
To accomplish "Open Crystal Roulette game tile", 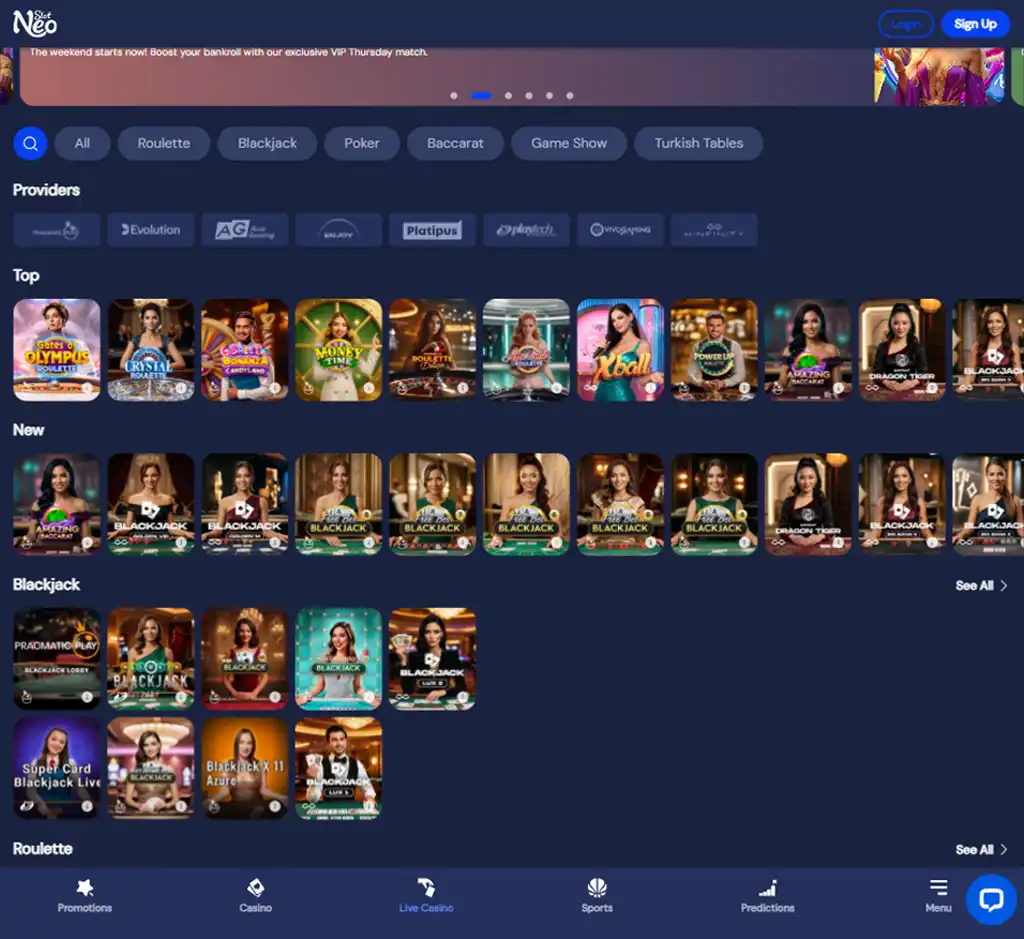I will point(151,350).
